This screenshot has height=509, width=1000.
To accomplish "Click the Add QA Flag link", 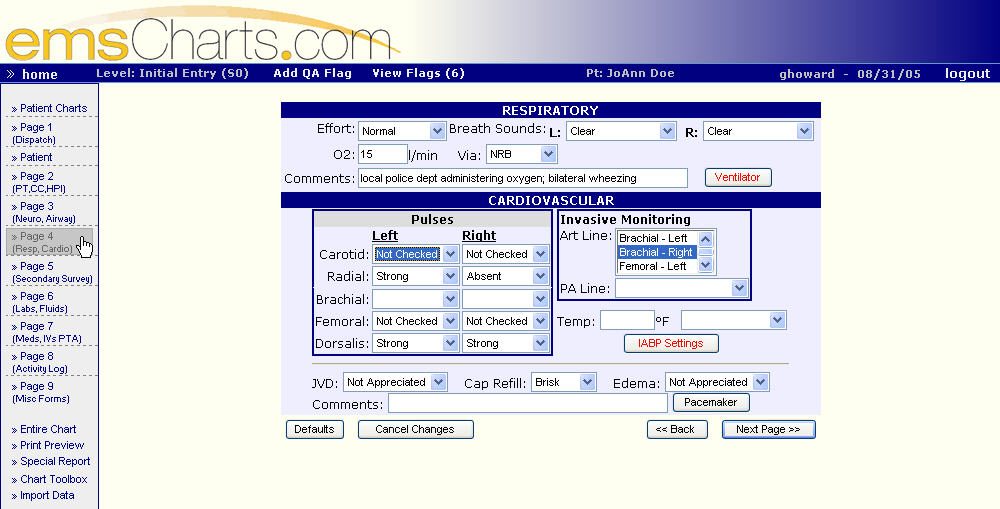I will point(312,73).
